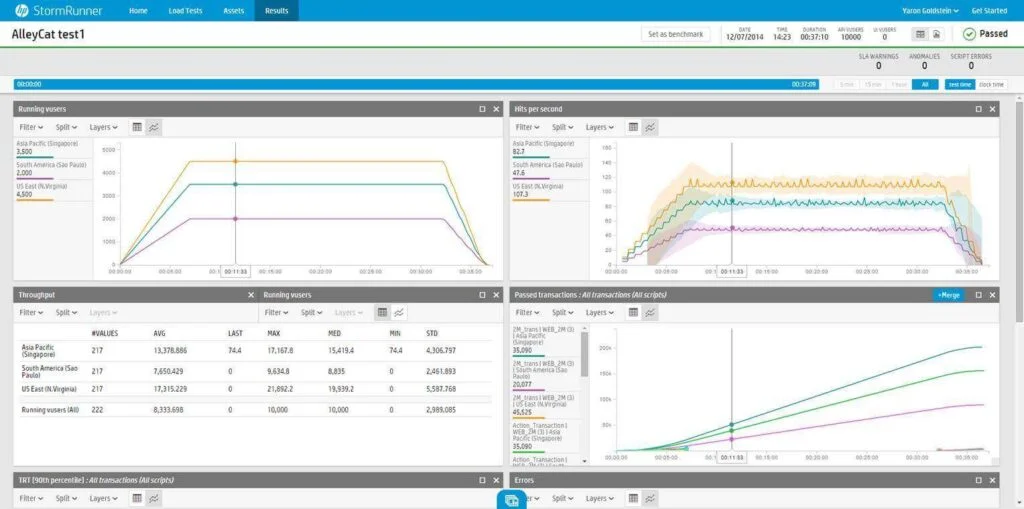Show graph view in Hits per second panel
Image resolution: width=1024 pixels, height=509 pixels.
(650, 127)
